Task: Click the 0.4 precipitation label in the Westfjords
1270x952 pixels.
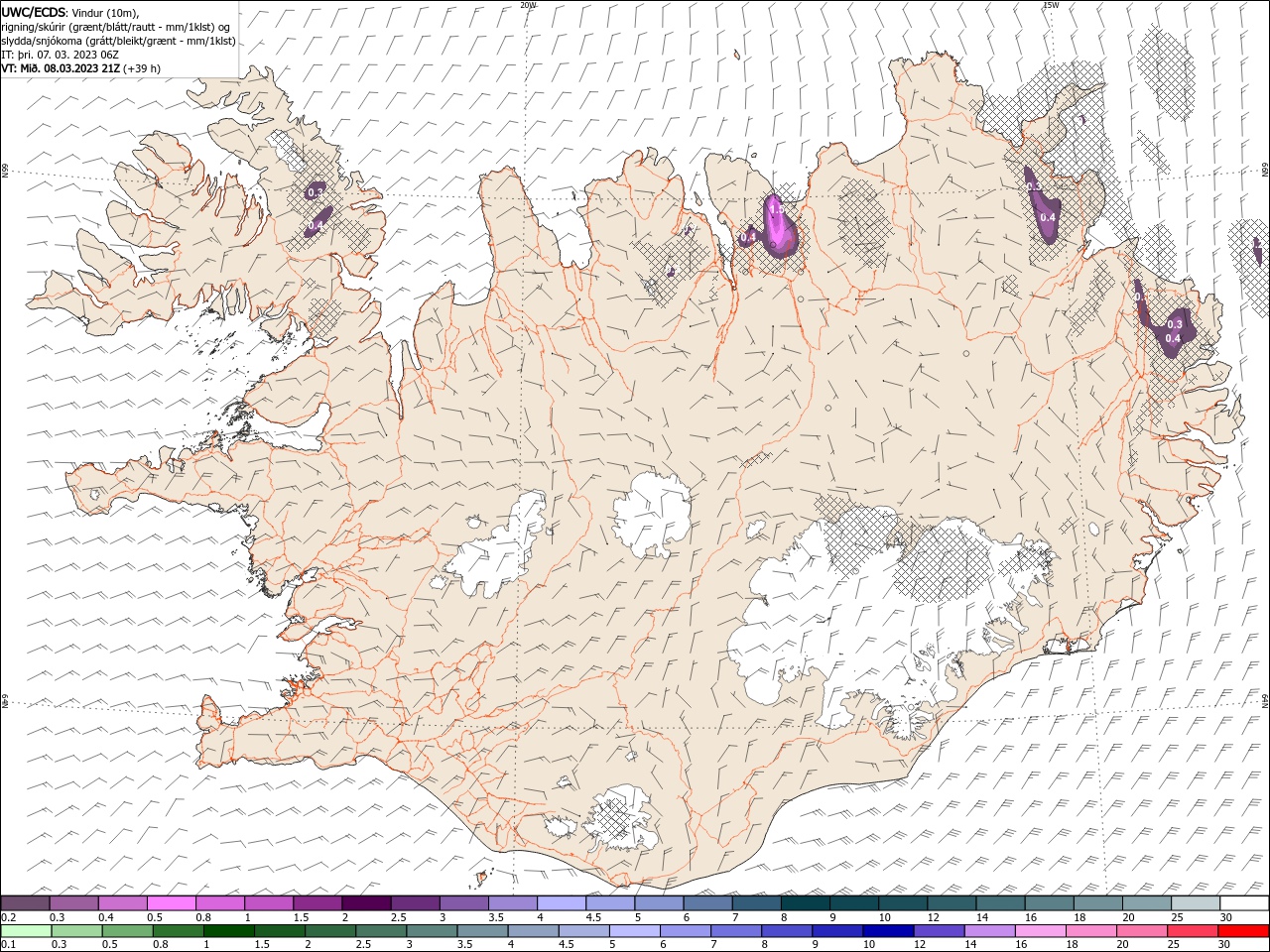Action: 316,226
